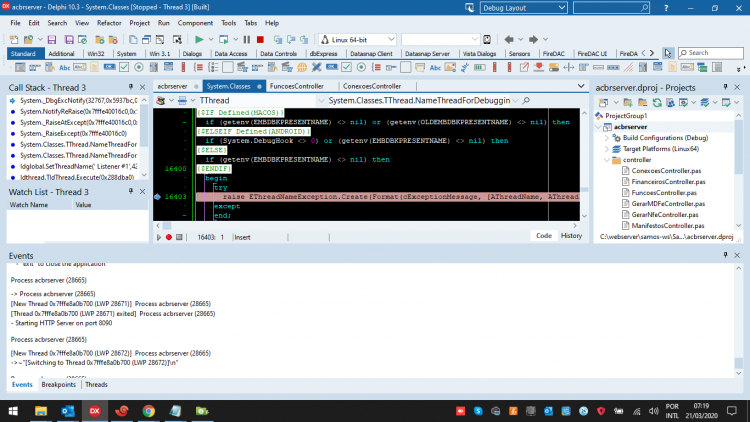
Task: Pin the Call Stack panel
Action: pyautogui.click(x=131, y=87)
